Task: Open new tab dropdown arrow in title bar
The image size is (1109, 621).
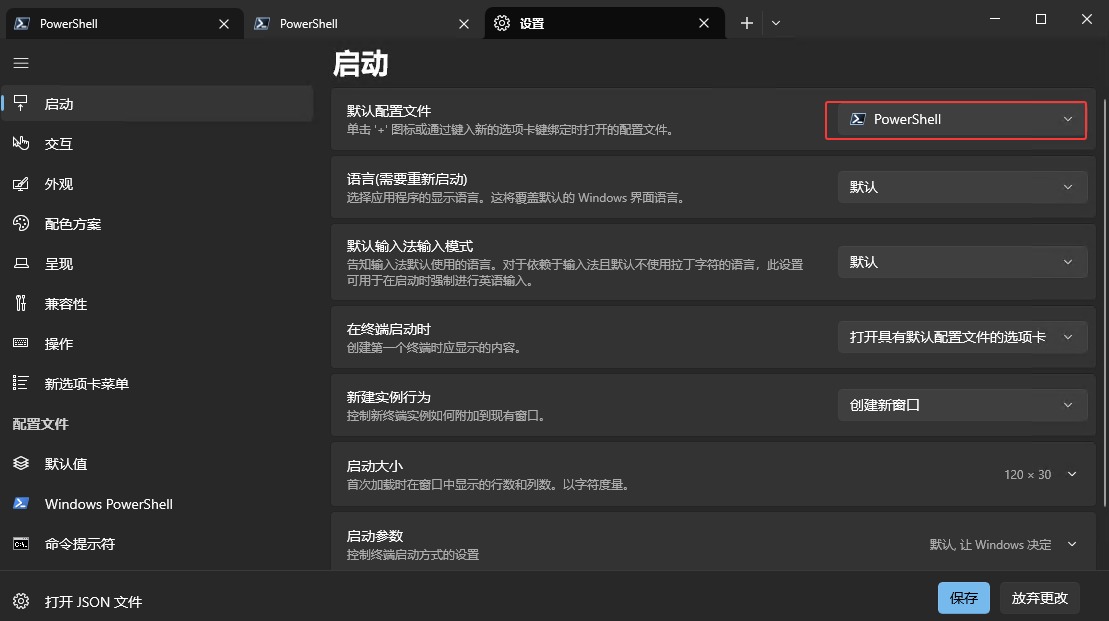Action: click(776, 24)
